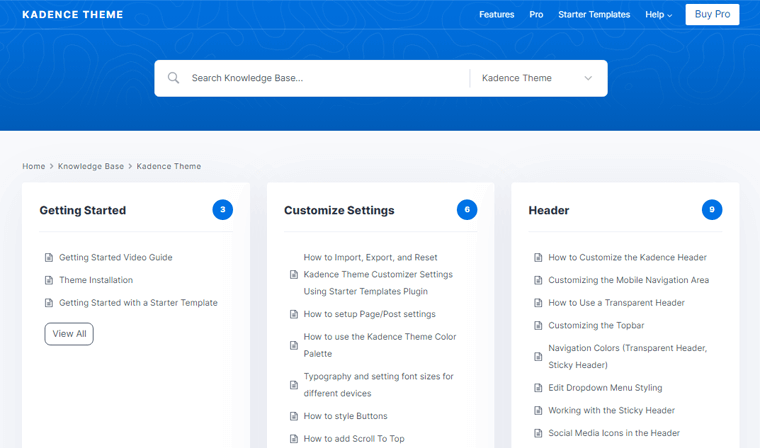Open the Kadence Theme category dropdown
760x448 pixels.
click(537, 78)
